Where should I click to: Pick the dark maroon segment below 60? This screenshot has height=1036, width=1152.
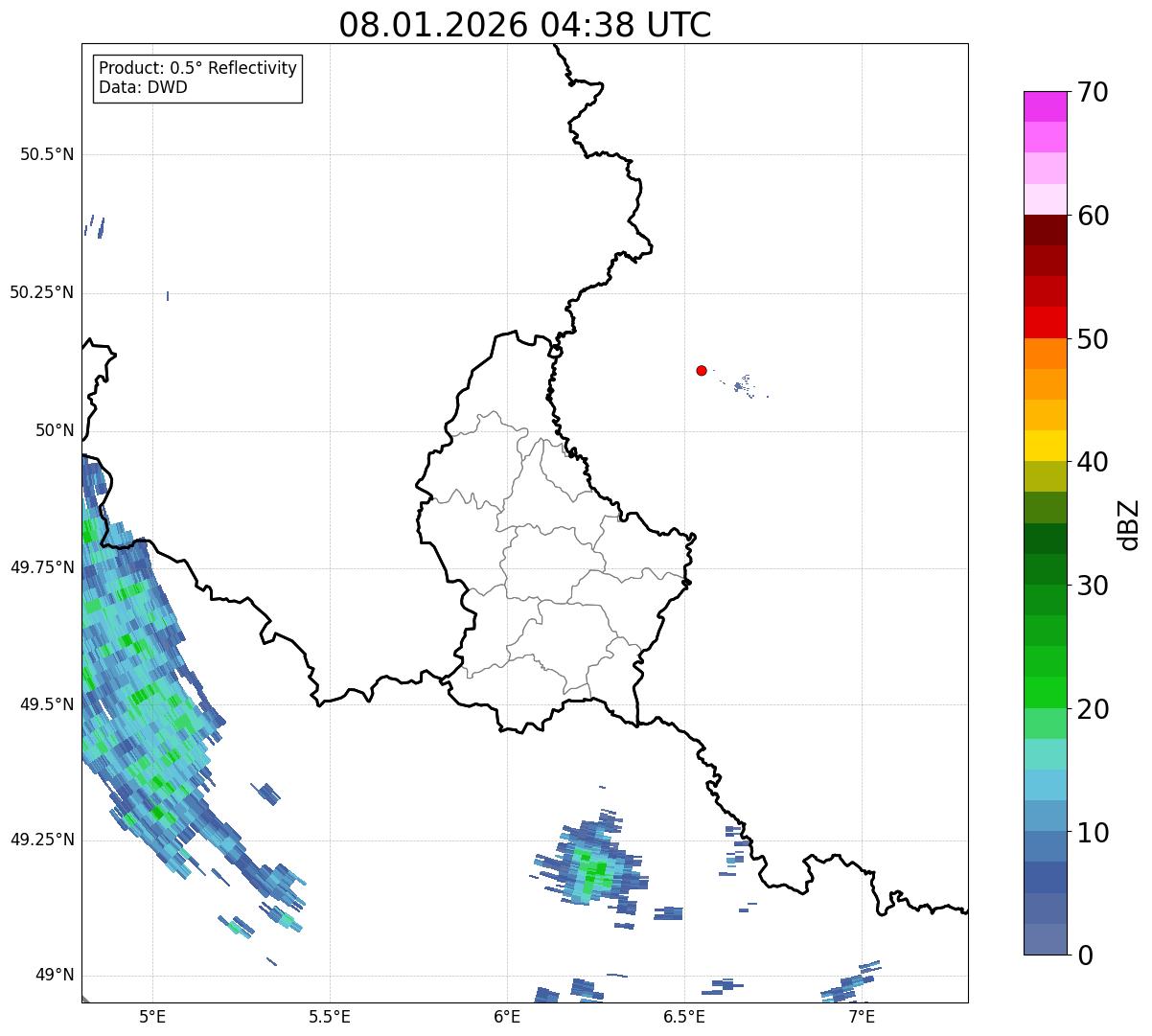tap(1045, 230)
